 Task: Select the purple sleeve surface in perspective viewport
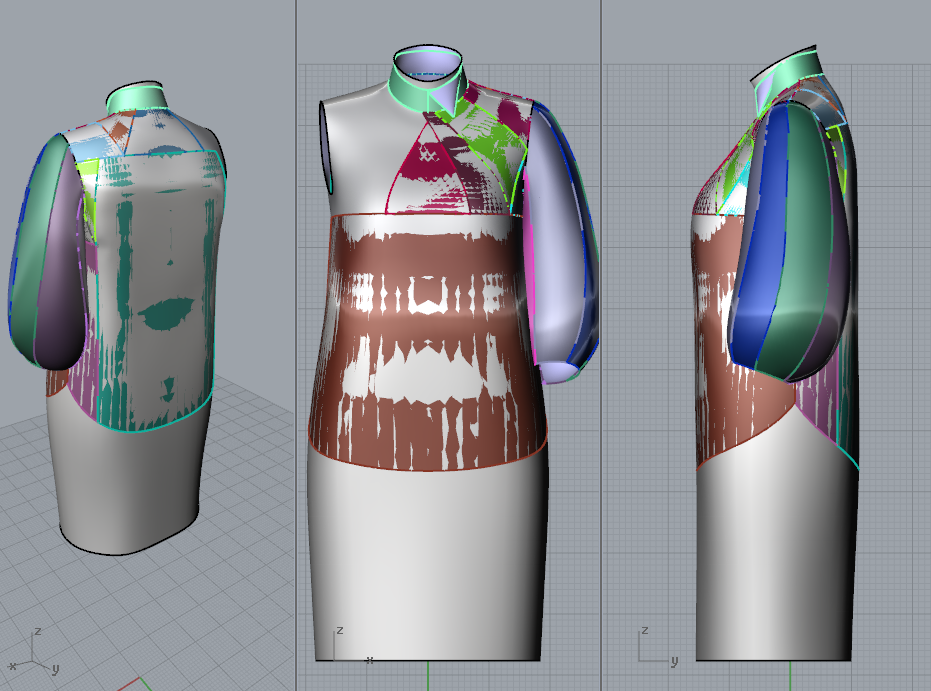pos(62,267)
